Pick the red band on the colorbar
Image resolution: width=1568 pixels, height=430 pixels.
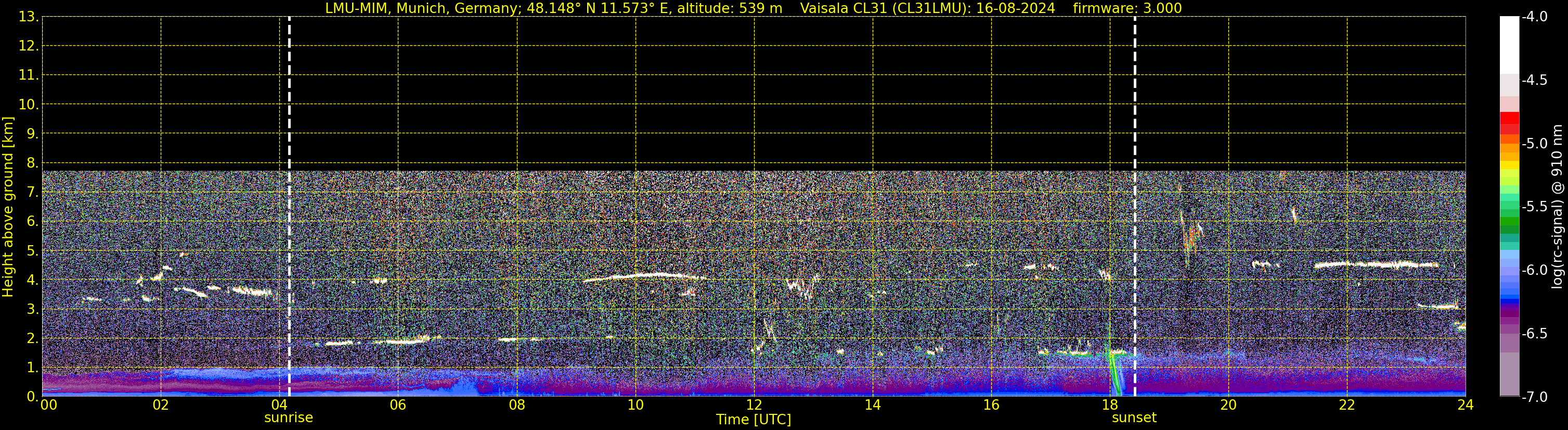click(1509, 118)
